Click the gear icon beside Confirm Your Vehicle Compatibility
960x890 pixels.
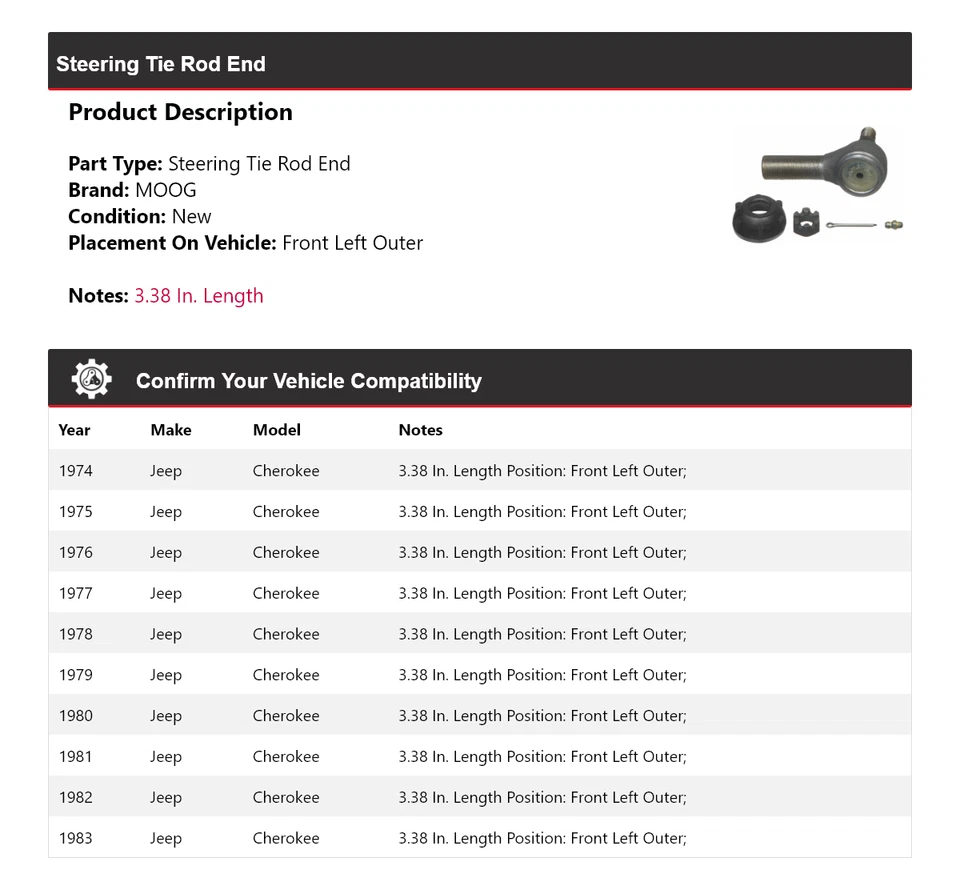pyautogui.click(x=91, y=380)
